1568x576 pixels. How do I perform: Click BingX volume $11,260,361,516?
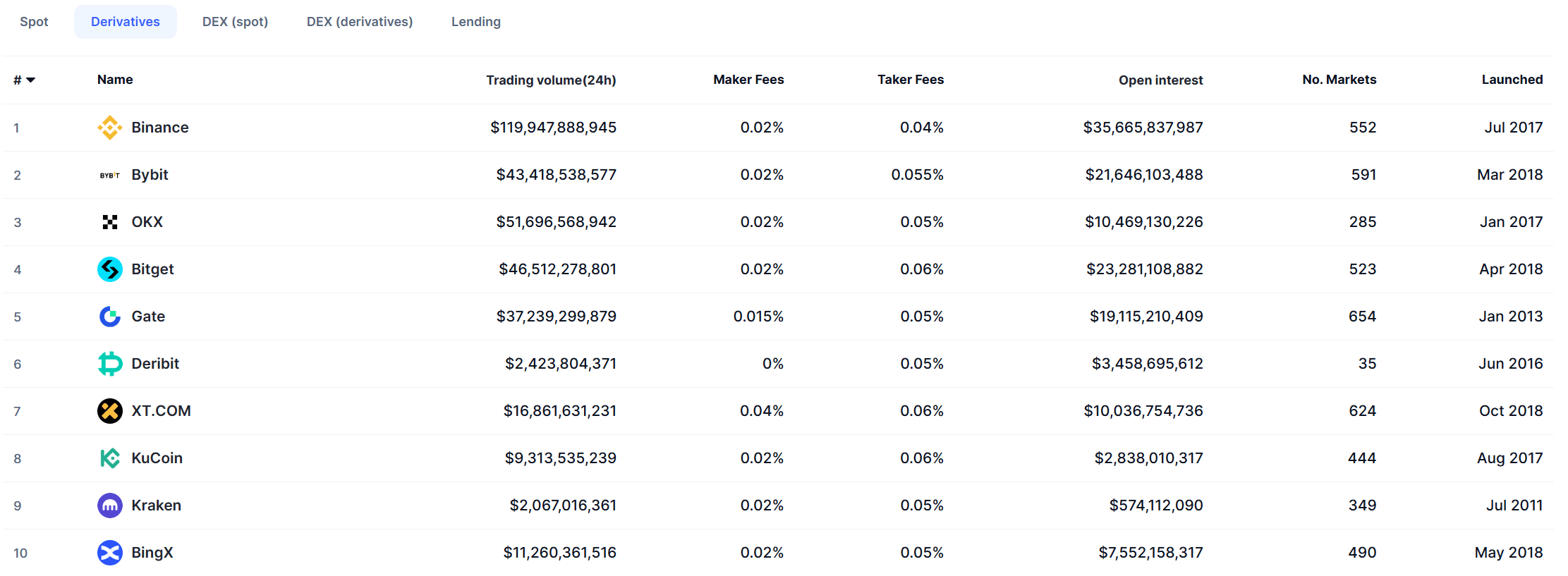tap(559, 553)
